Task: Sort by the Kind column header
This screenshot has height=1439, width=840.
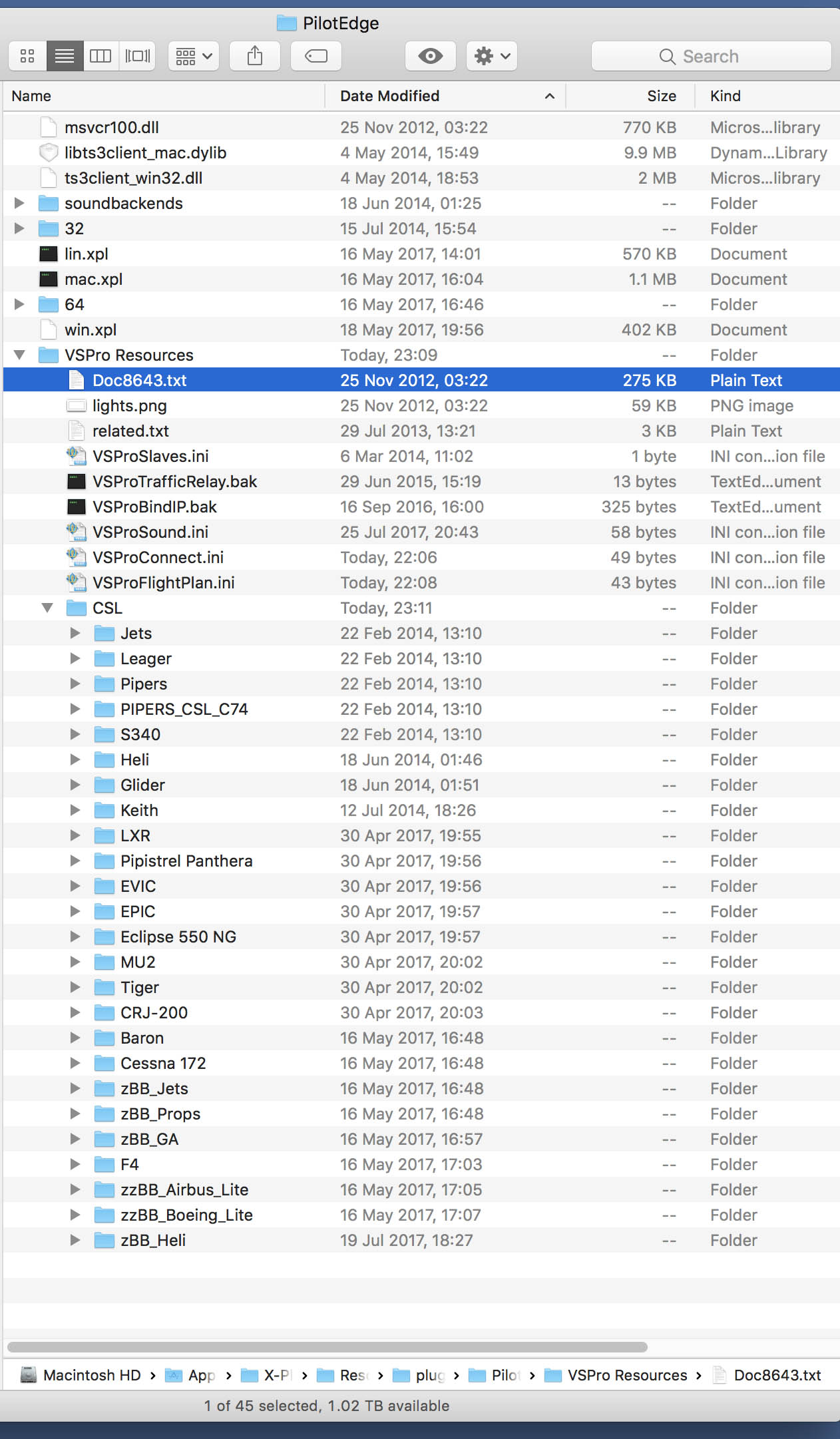Action: pos(767,96)
